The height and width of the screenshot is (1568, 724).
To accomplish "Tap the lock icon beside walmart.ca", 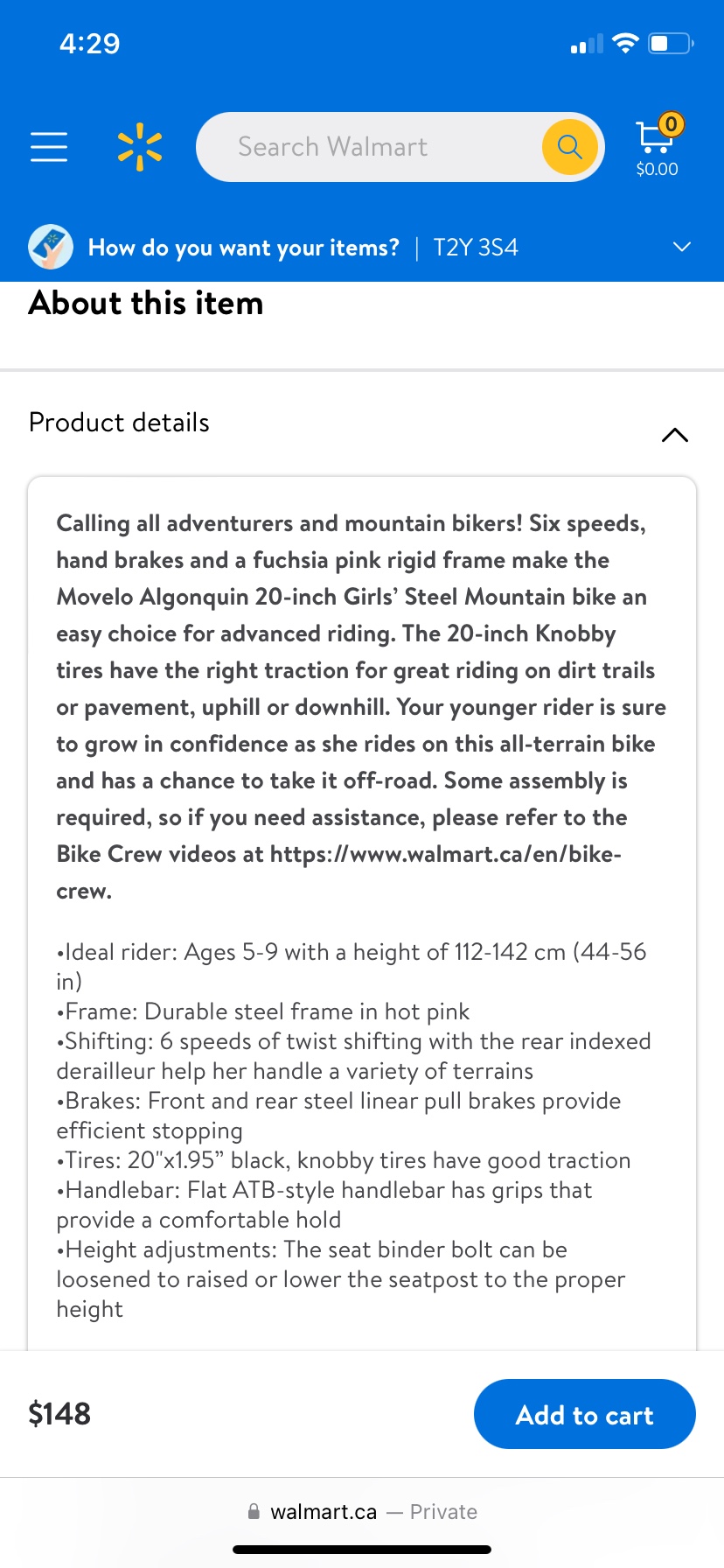I will tap(254, 1511).
